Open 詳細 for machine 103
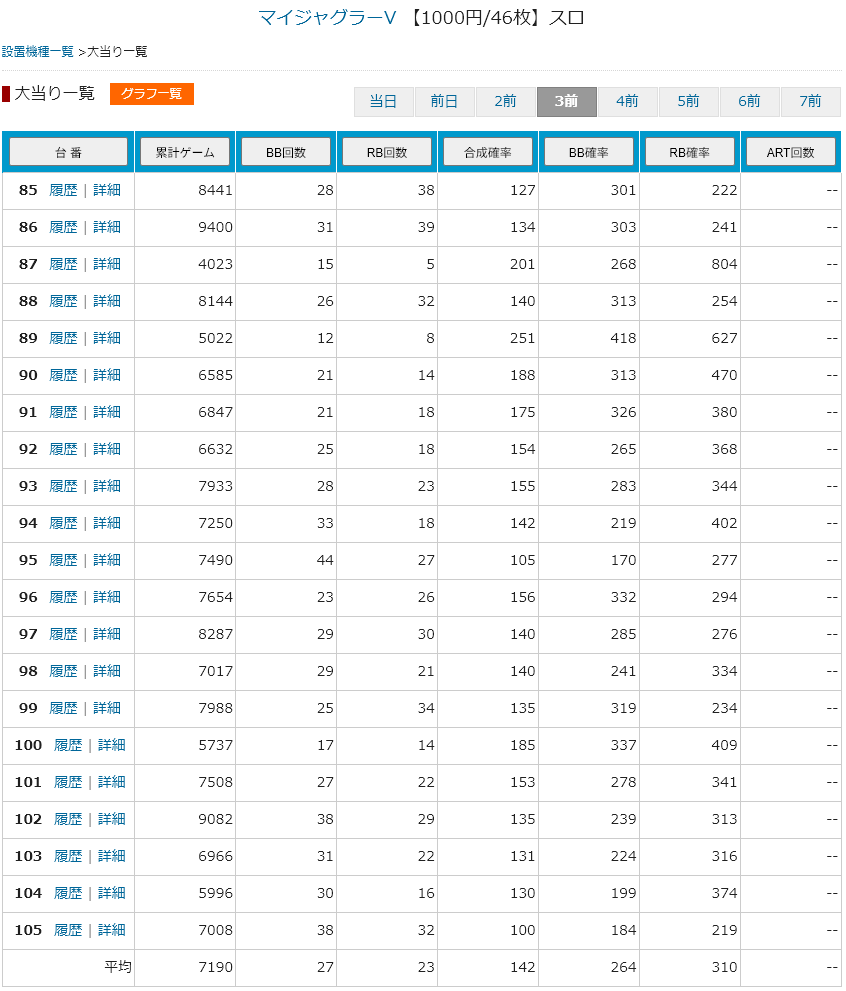This screenshot has height=991, width=846. pyautogui.click(x=112, y=856)
